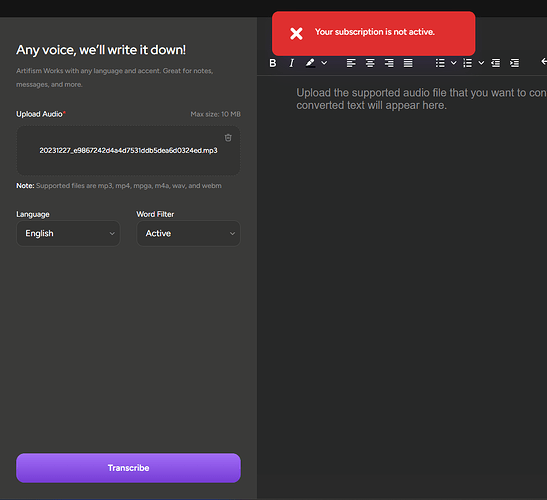Dismiss the subscription error X icon
The width and height of the screenshot is (547, 500).
pyautogui.click(x=296, y=33)
